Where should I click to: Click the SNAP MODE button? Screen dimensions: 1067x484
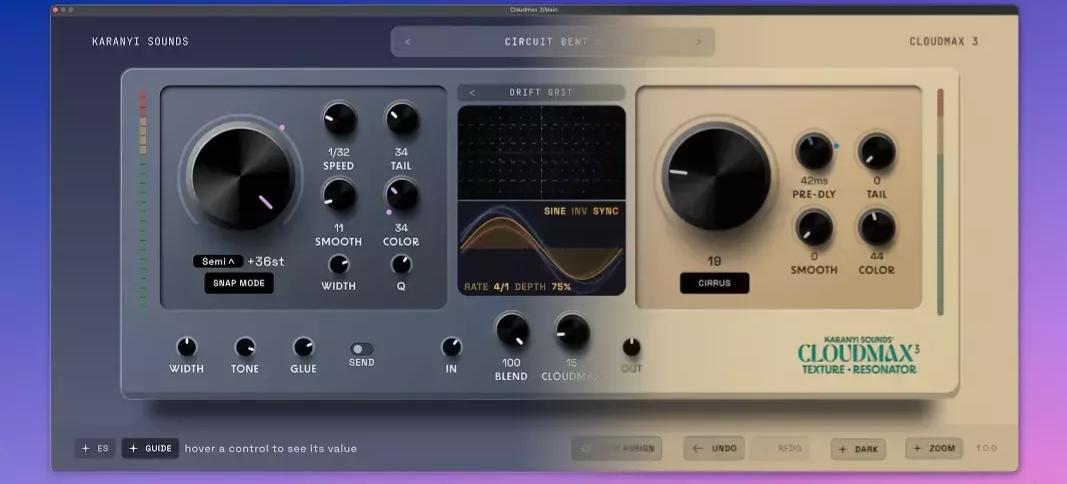(x=239, y=283)
